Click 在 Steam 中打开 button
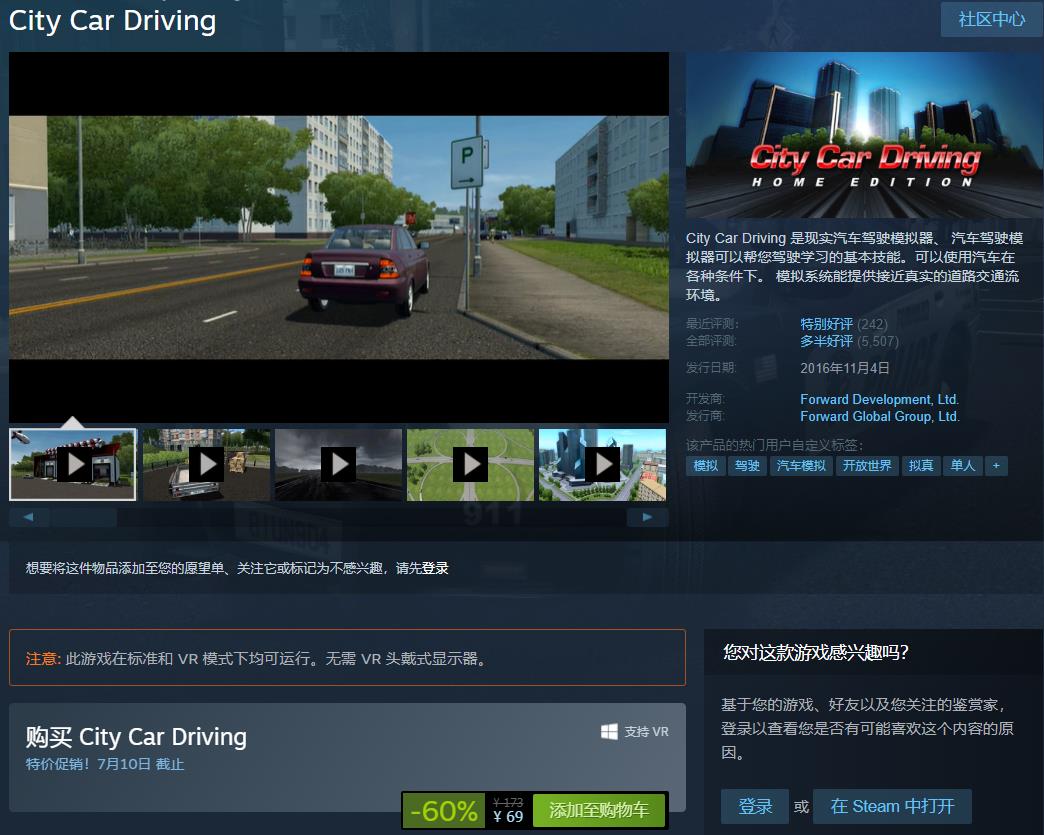The width and height of the screenshot is (1044, 835). (x=892, y=807)
